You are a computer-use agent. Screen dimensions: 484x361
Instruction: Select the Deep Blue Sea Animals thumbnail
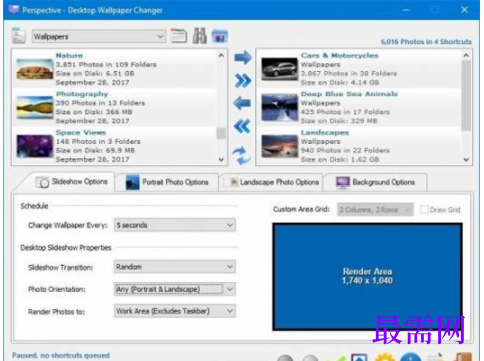(279, 107)
